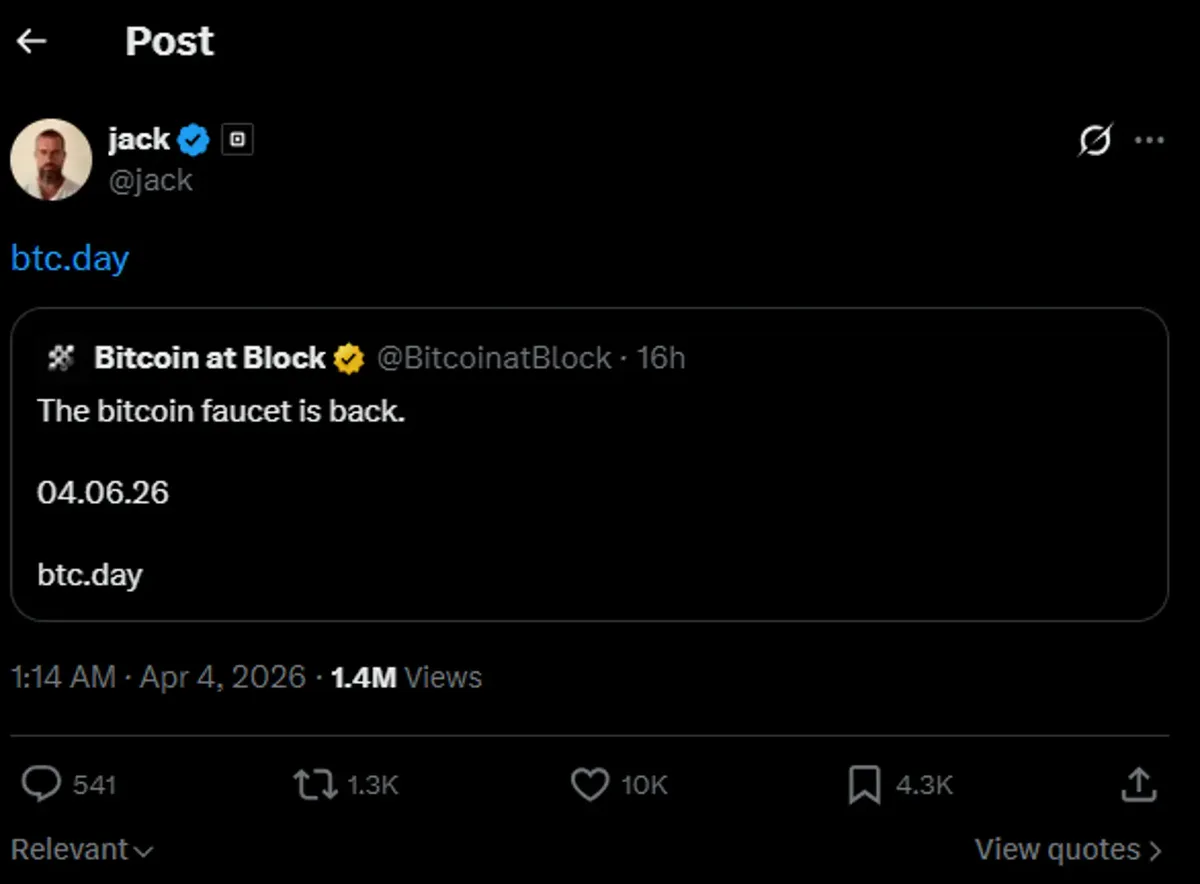Bookmark the post using the bookmark icon
This screenshot has width=1200, height=884.
click(866, 784)
